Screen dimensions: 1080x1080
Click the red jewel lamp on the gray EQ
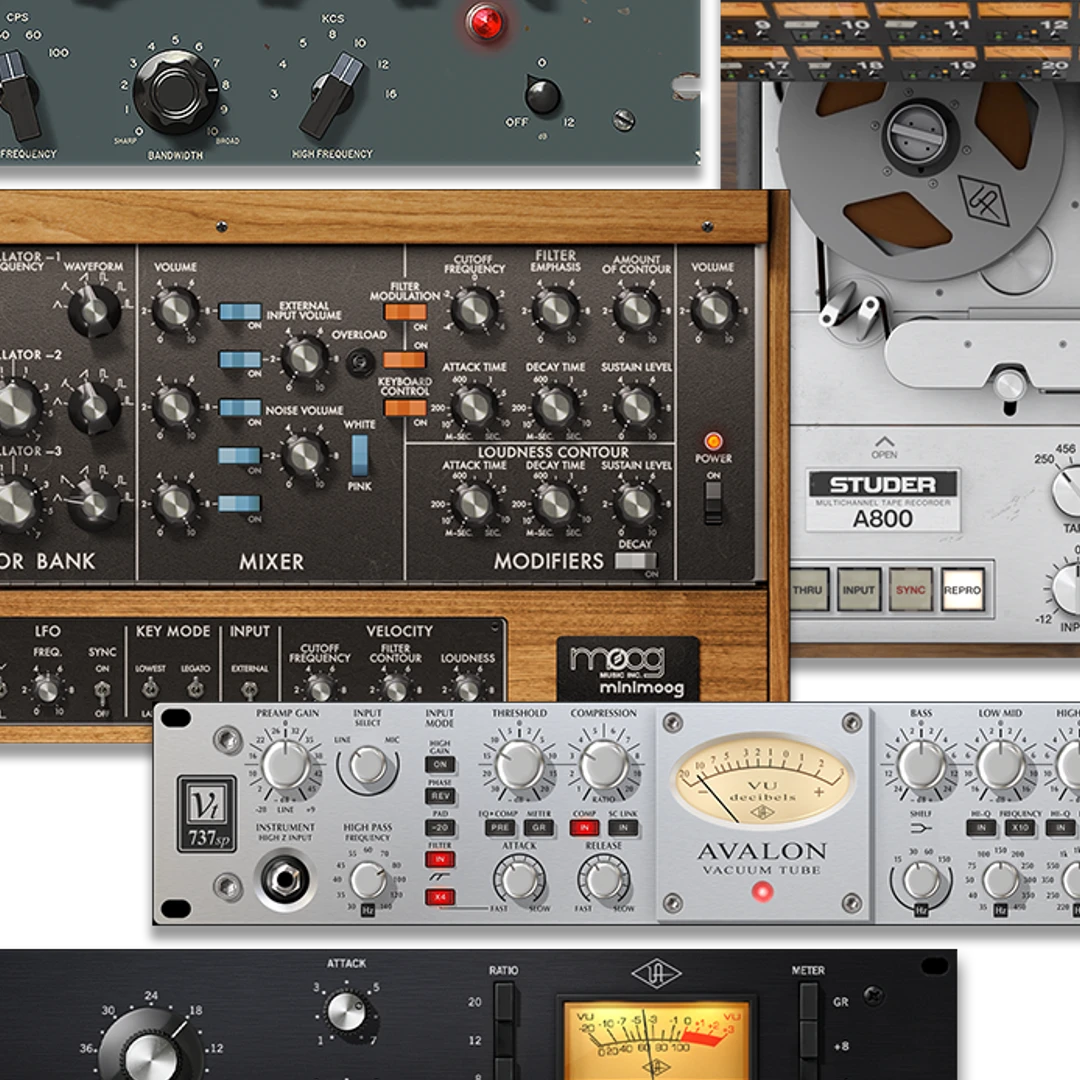(x=486, y=22)
